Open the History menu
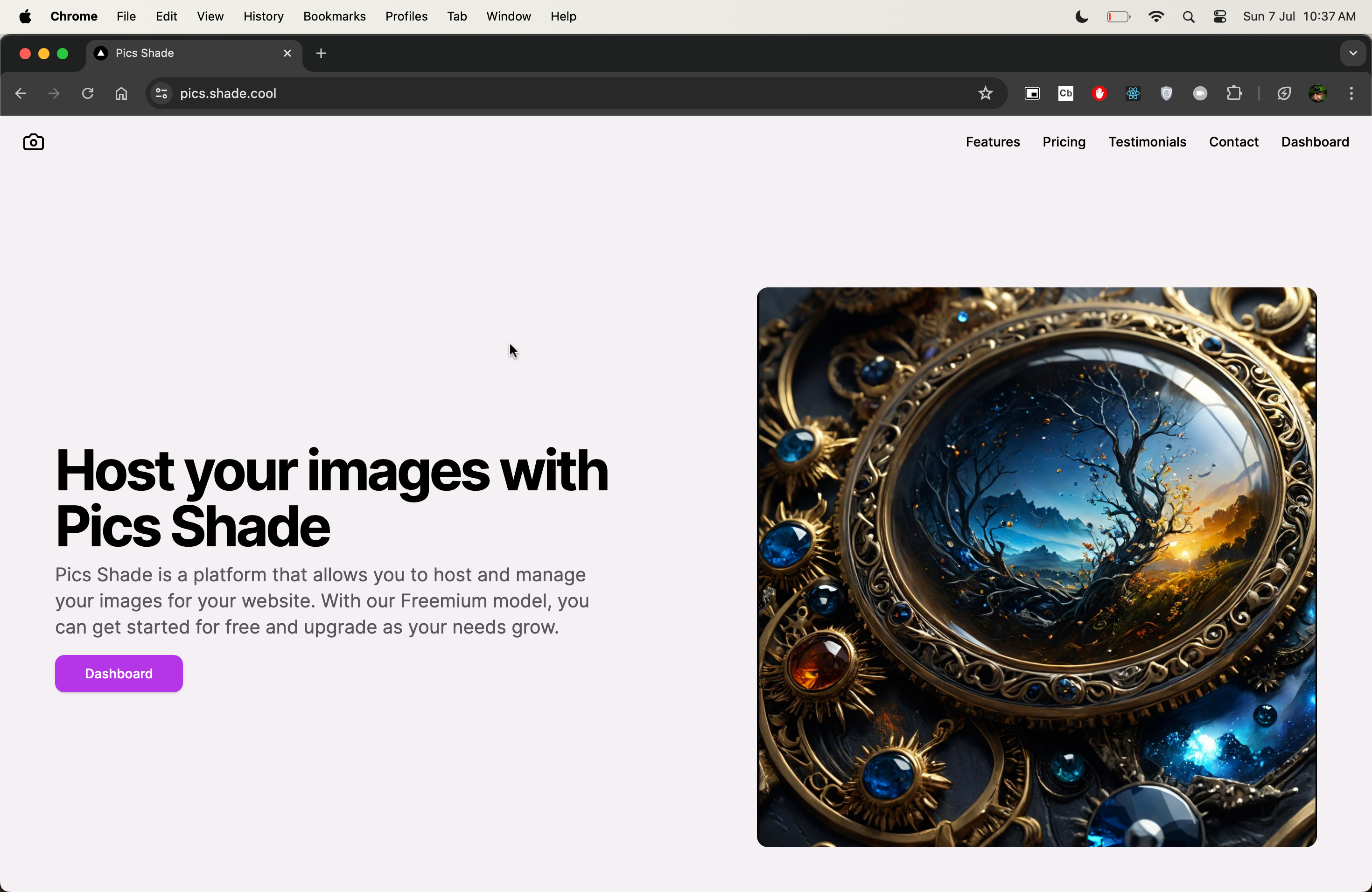The height and width of the screenshot is (892, 1372). tap(264, 17)
